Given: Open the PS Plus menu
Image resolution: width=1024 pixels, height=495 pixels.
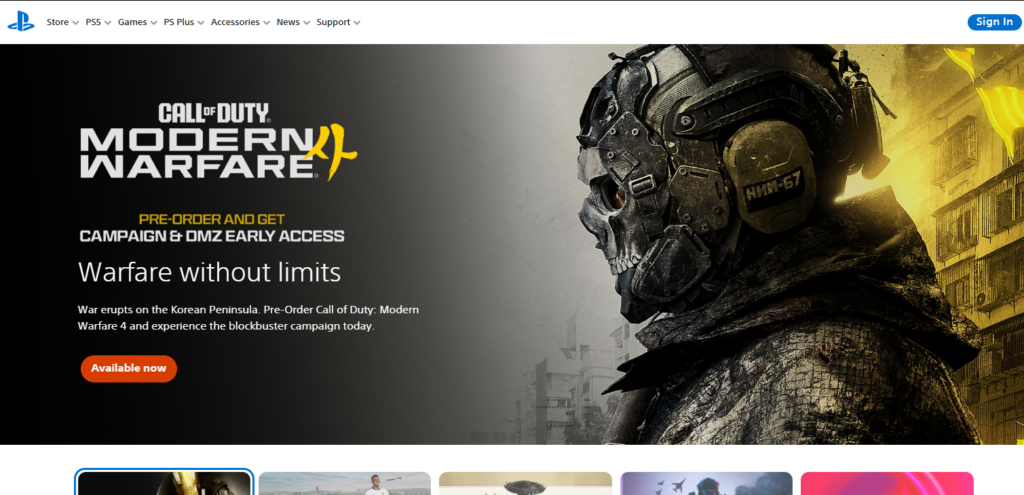Looking at the screenshot, I should [x=178, y=22].
